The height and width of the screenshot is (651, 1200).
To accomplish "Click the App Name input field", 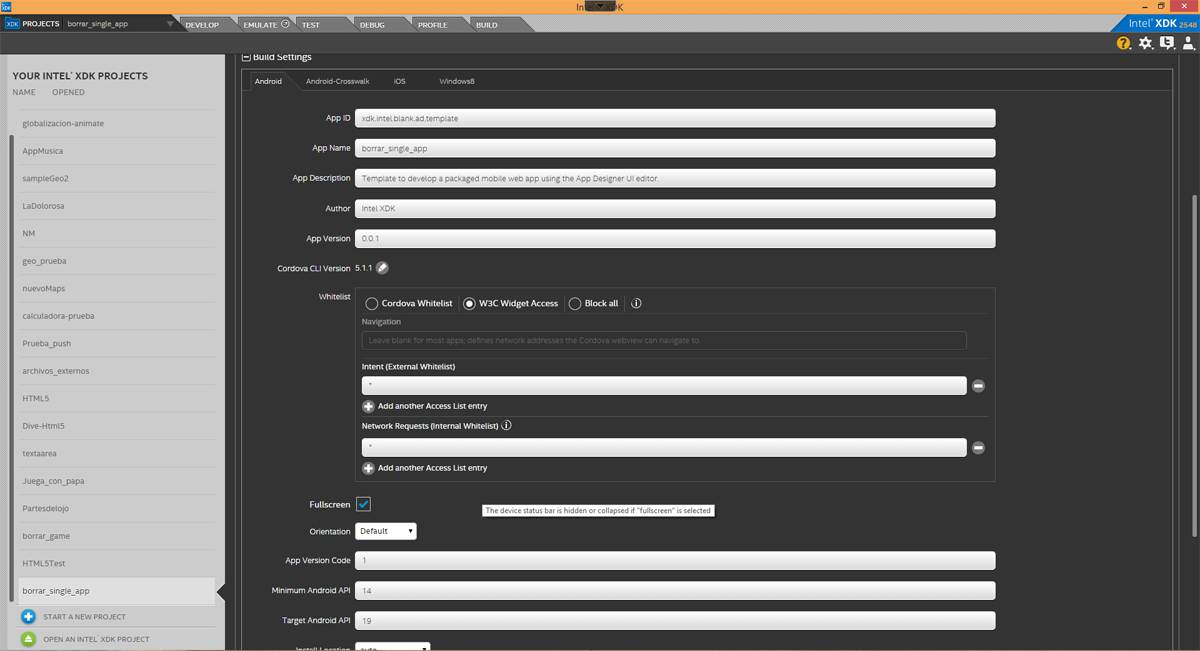I will (675, 148).
